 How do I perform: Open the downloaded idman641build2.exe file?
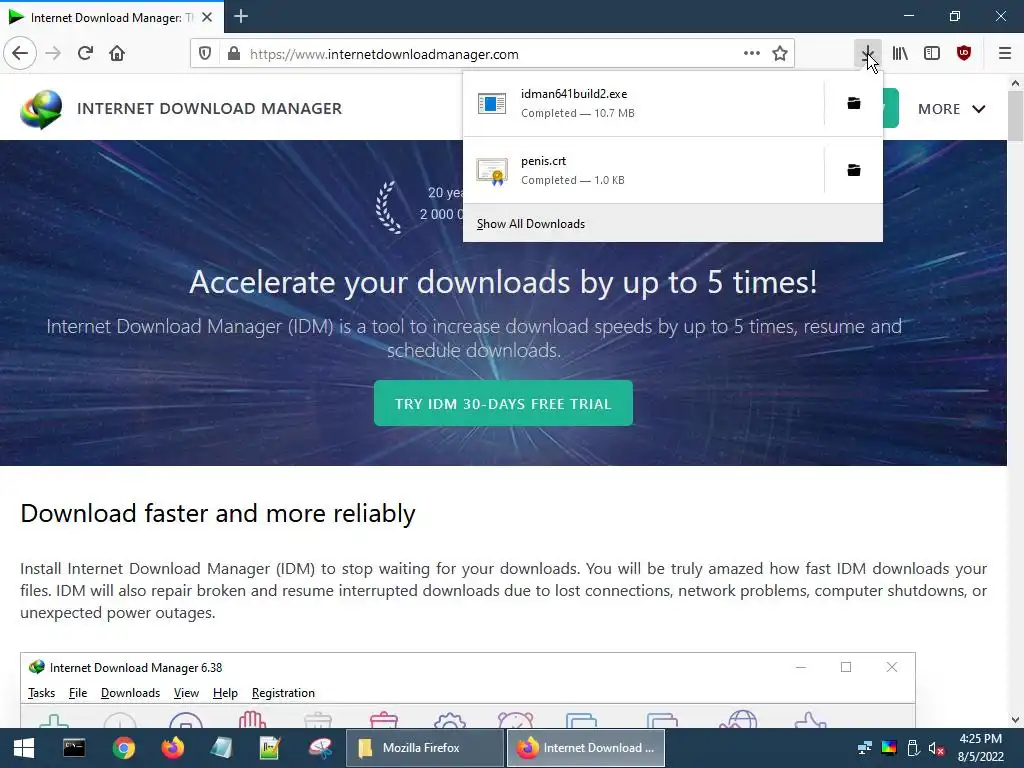click(643, 103)
